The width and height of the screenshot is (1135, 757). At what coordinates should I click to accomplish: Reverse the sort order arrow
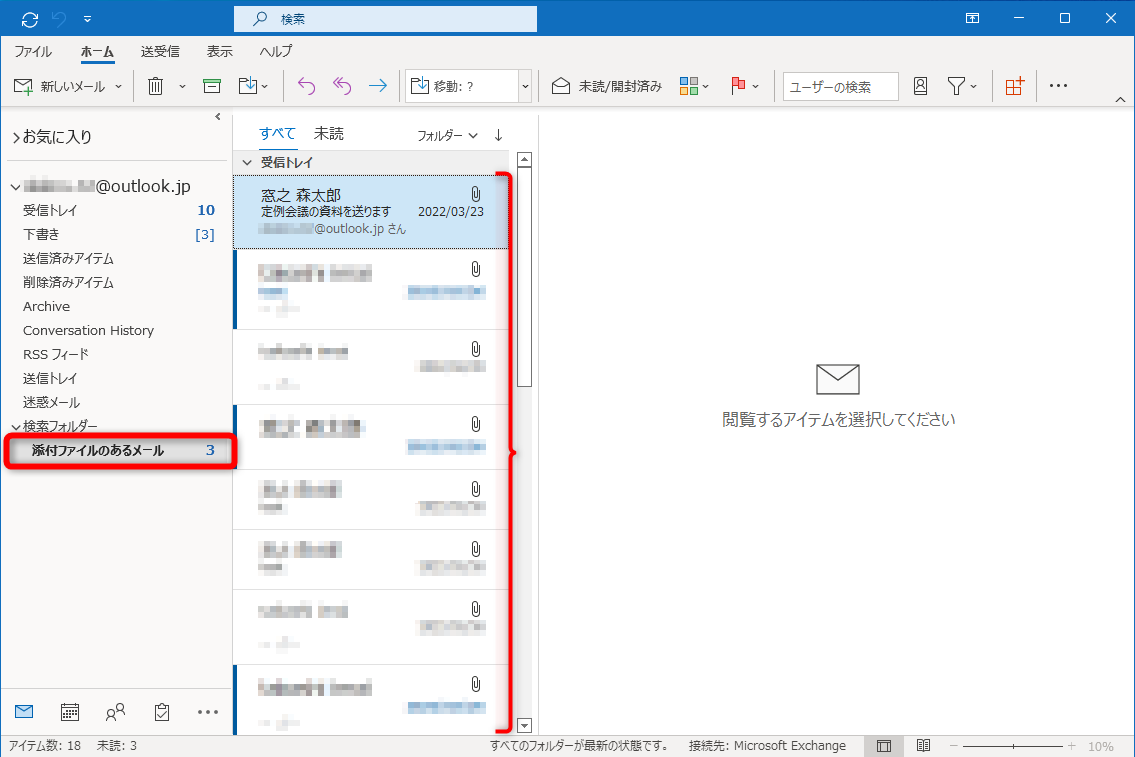click(498, 135)
